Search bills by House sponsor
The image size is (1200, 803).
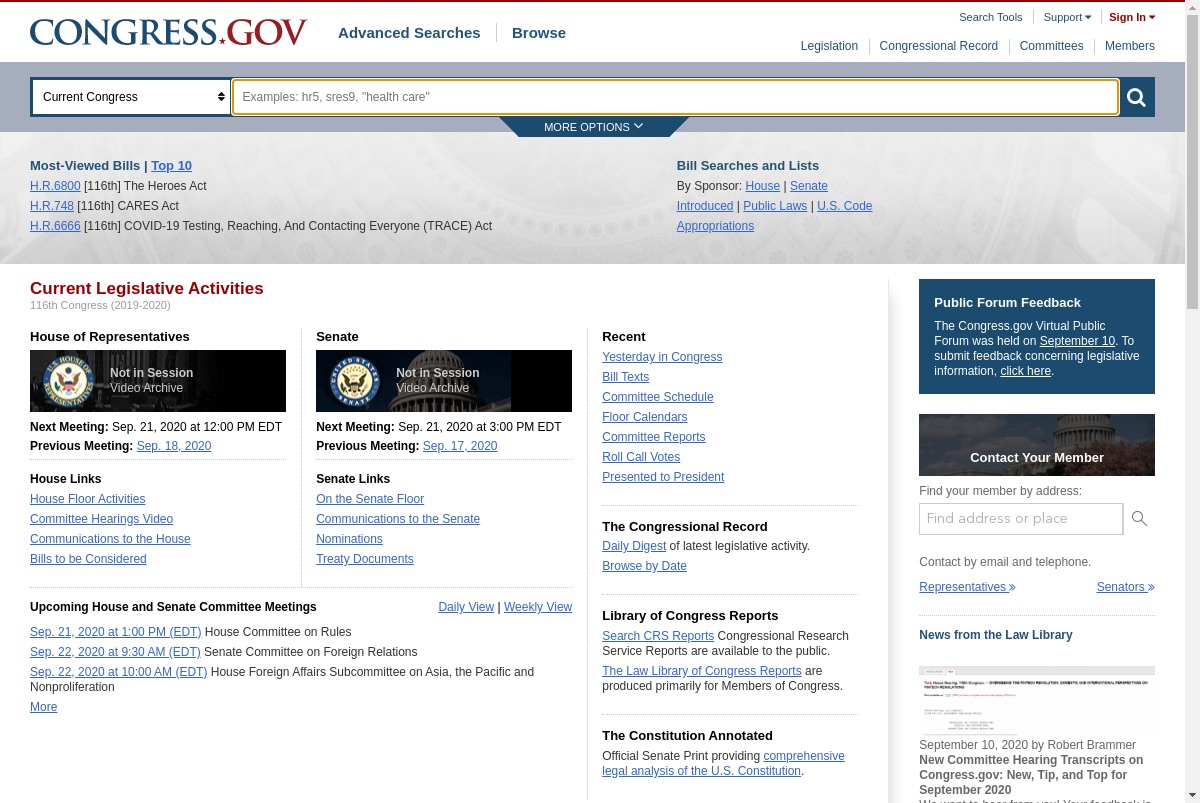click(x=762, y=186)
